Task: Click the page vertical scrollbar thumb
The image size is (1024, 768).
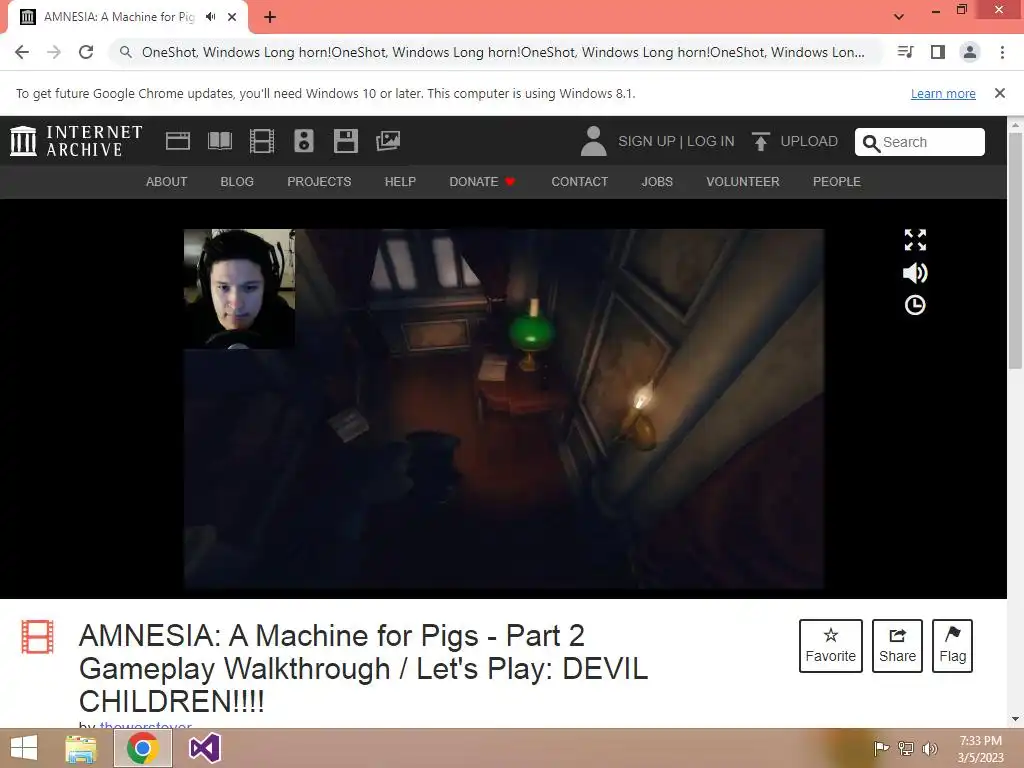Action: pyautogui.click(x=1015, y=250)
